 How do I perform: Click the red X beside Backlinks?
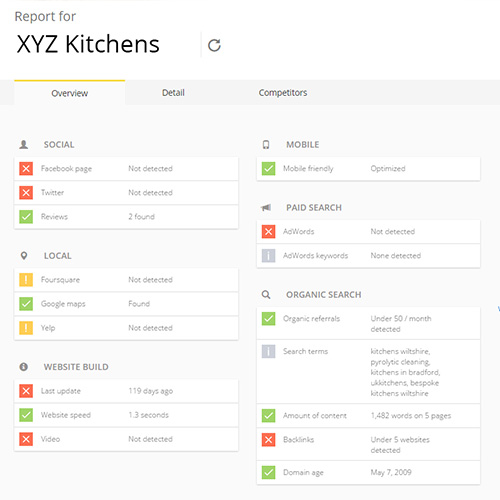(x=268, y=440)
